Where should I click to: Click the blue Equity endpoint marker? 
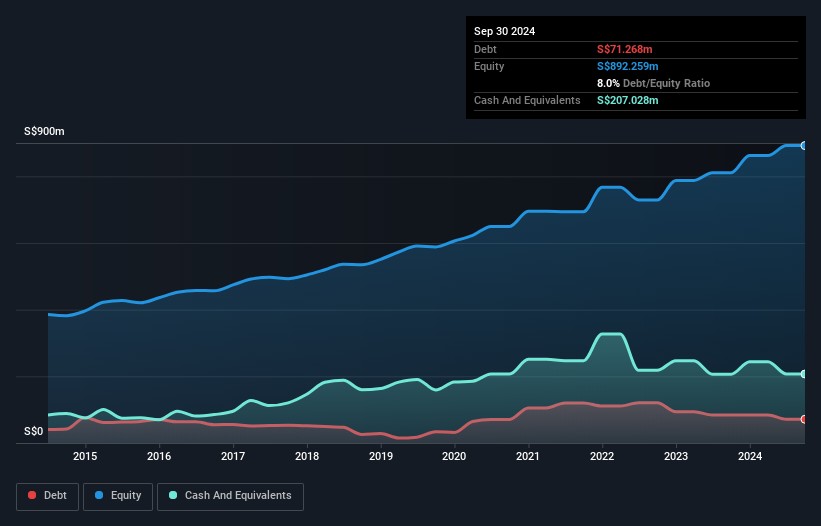[804, 146]
